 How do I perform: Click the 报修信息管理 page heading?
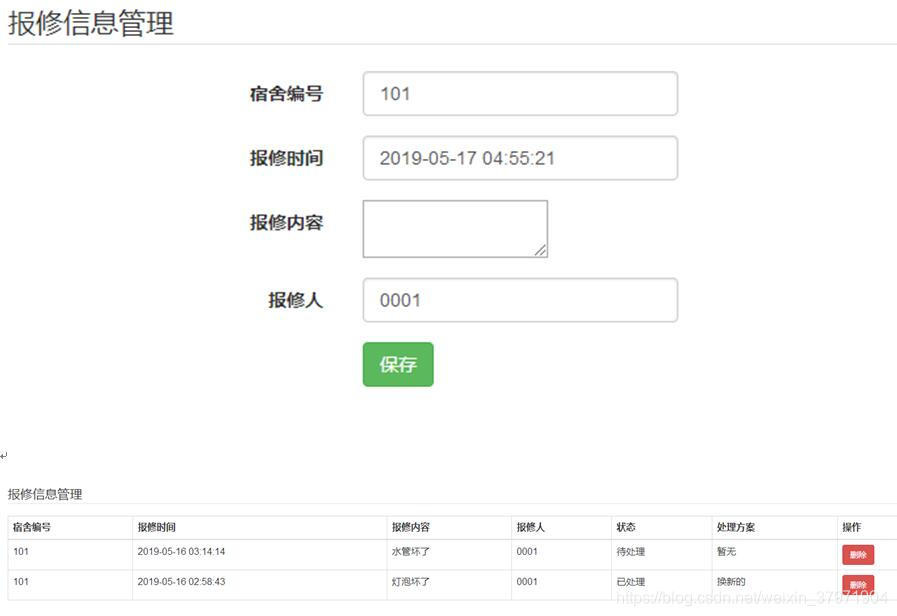tap(90, 24)
